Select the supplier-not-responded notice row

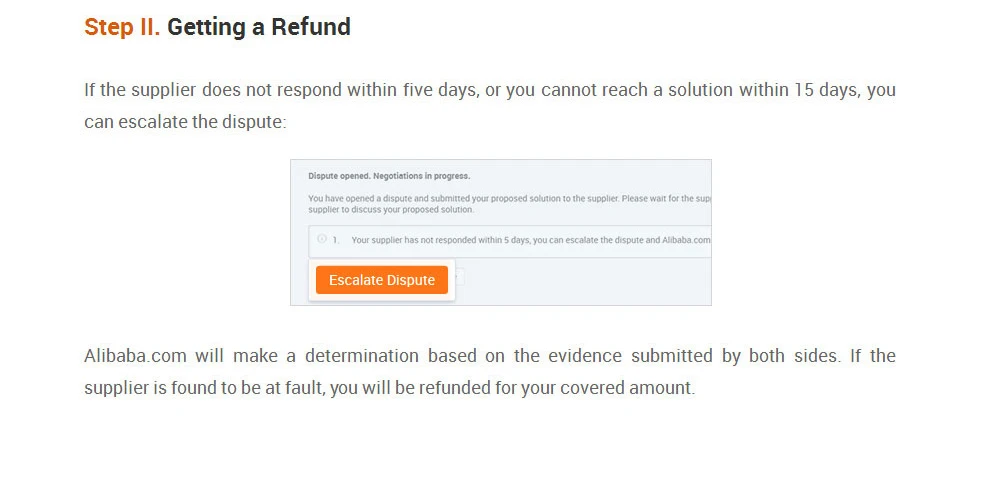click(x=510, y=241)
